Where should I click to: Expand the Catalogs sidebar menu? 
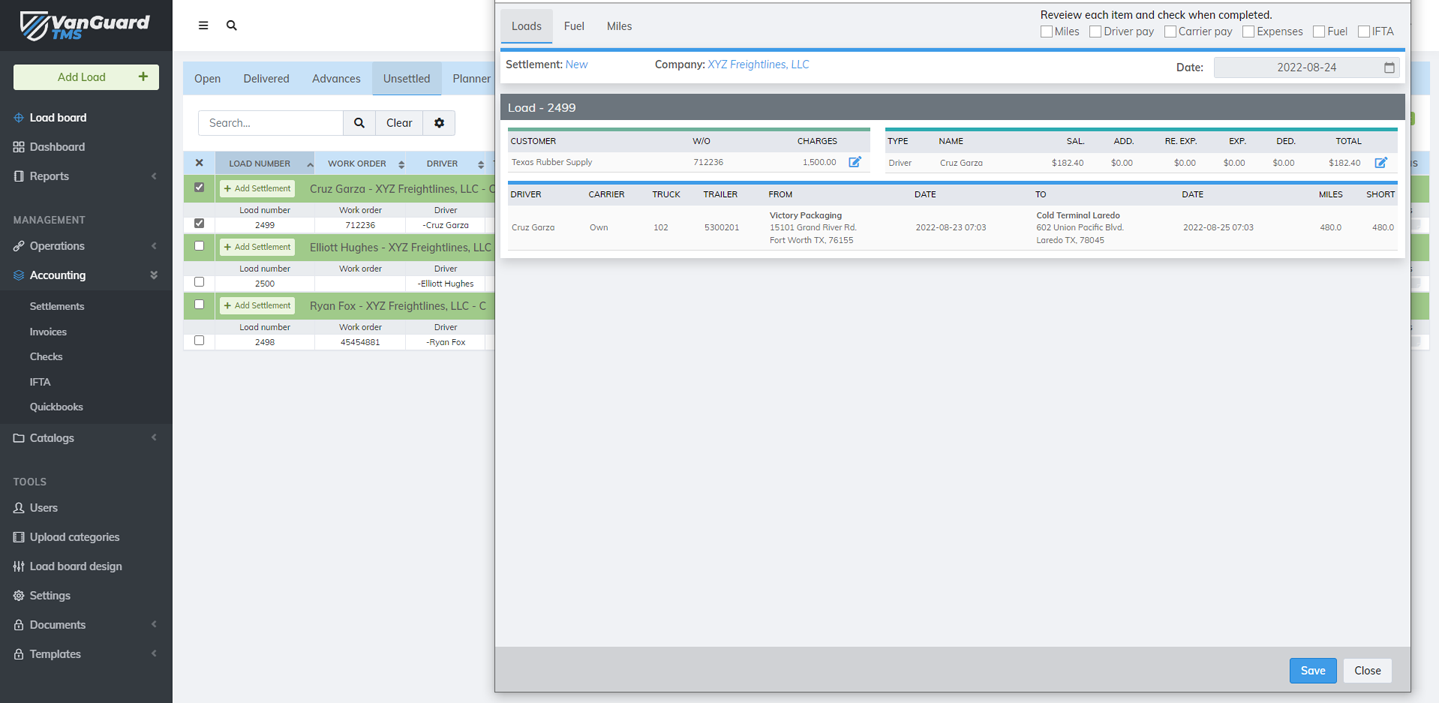click(x=86, y=438)
